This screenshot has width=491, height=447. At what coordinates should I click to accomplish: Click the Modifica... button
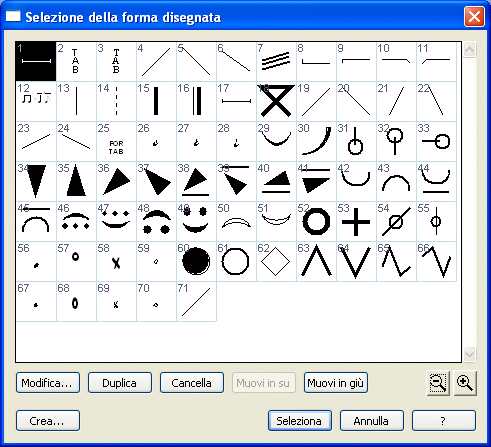point(48,383)
